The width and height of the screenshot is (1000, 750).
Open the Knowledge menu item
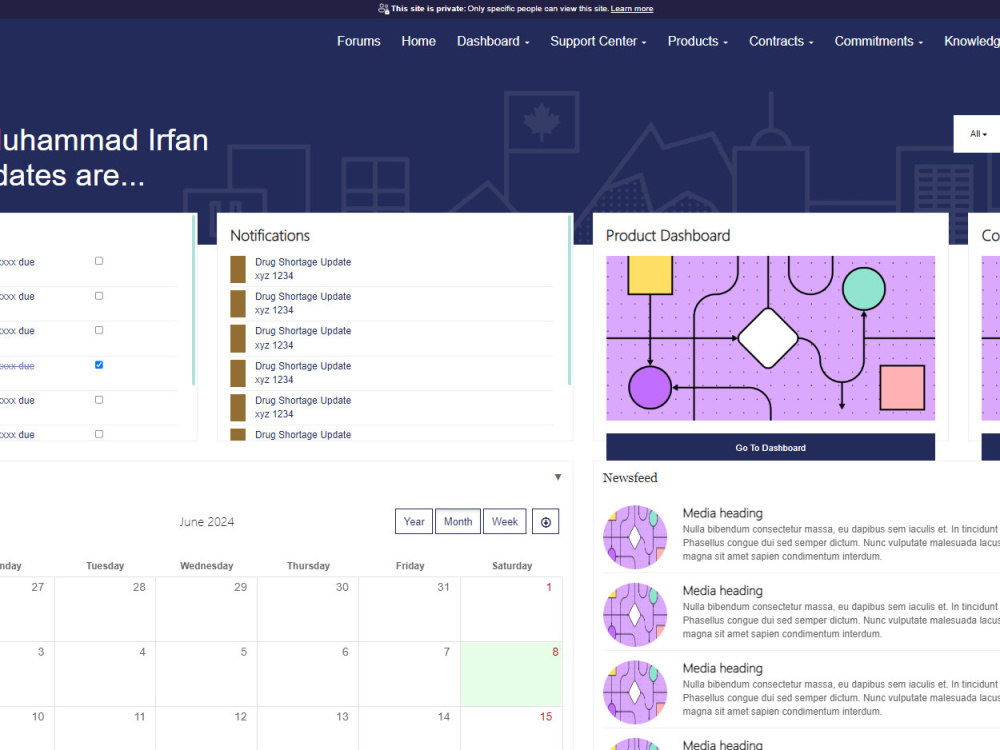[x=972, y=41]
